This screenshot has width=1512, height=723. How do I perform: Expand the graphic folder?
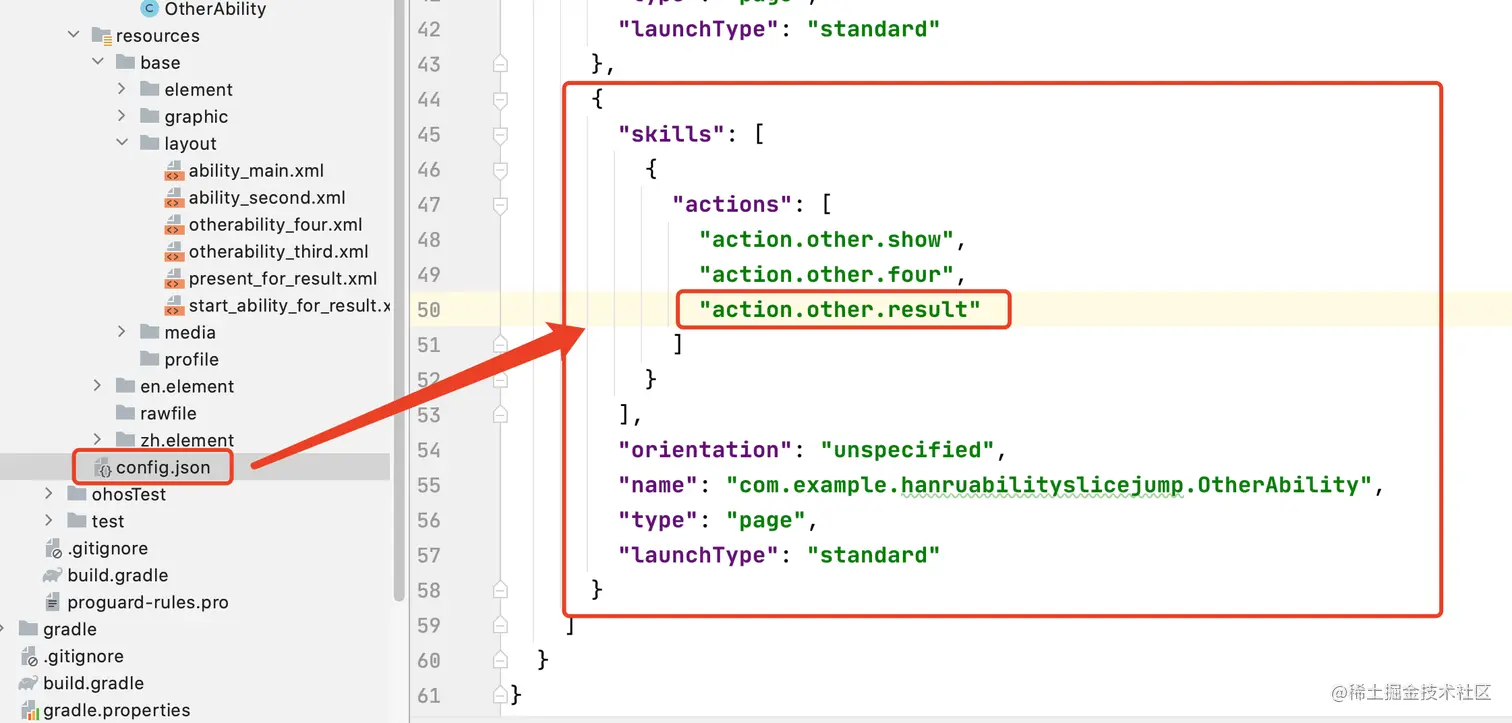tap(122, 116)
